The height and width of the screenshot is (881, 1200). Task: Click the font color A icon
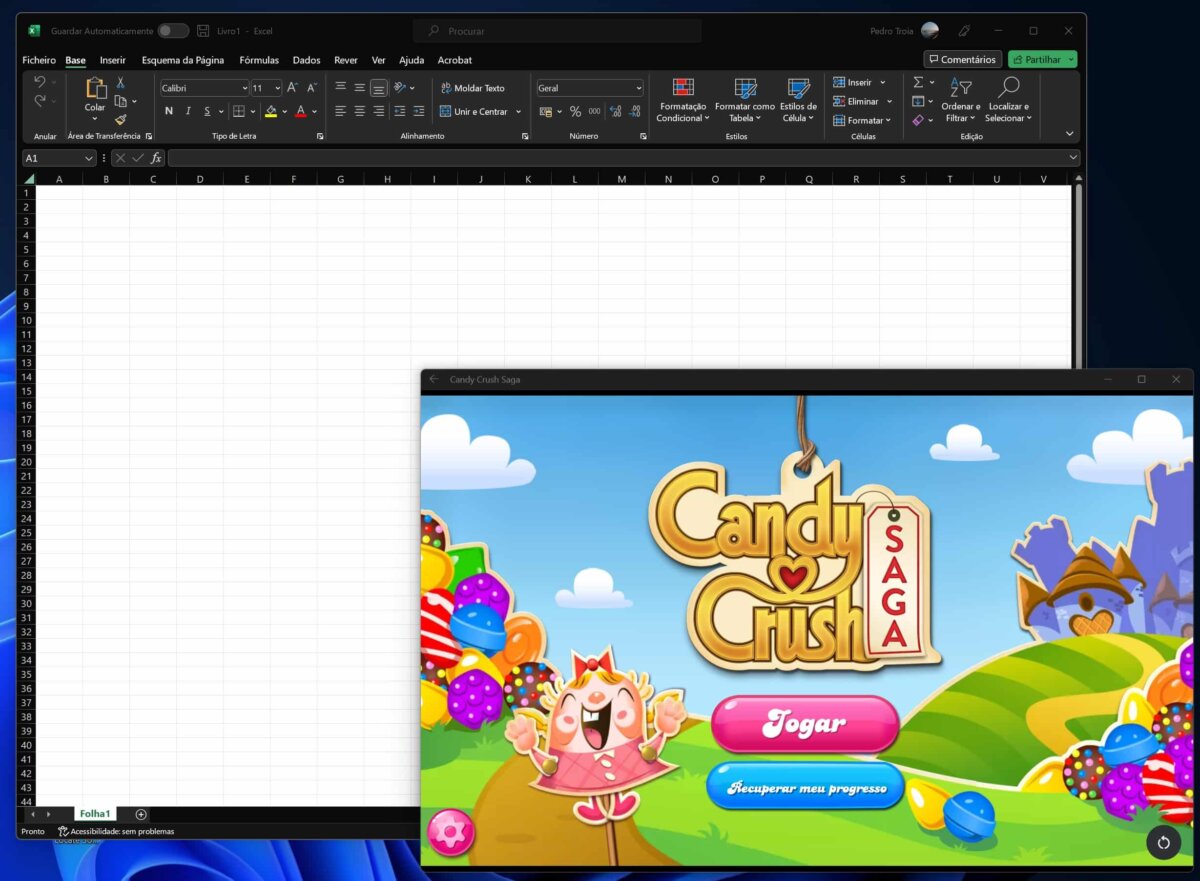[x=301, y=111]
